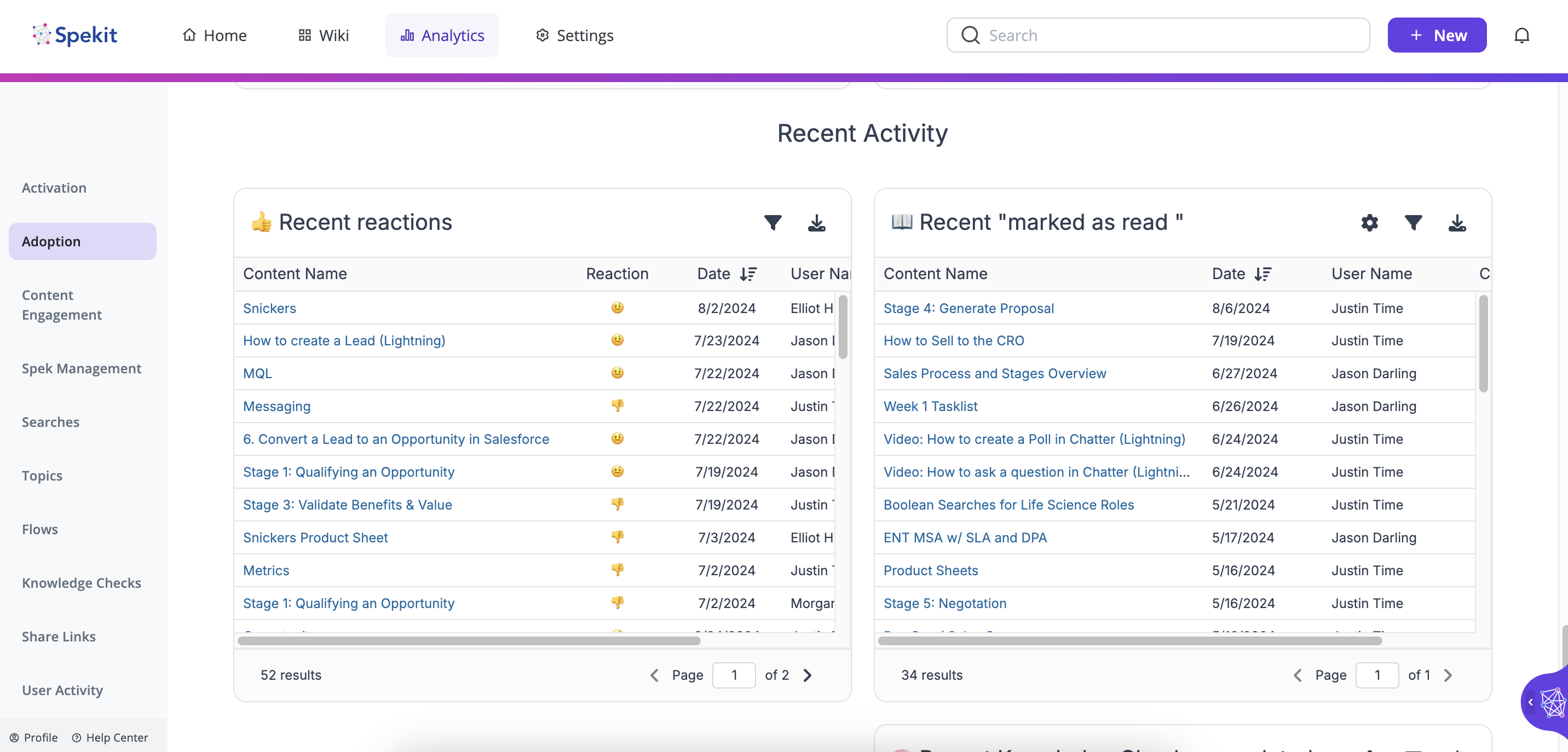
Task: Select Topics in sidebar
Action: (42, 476)
